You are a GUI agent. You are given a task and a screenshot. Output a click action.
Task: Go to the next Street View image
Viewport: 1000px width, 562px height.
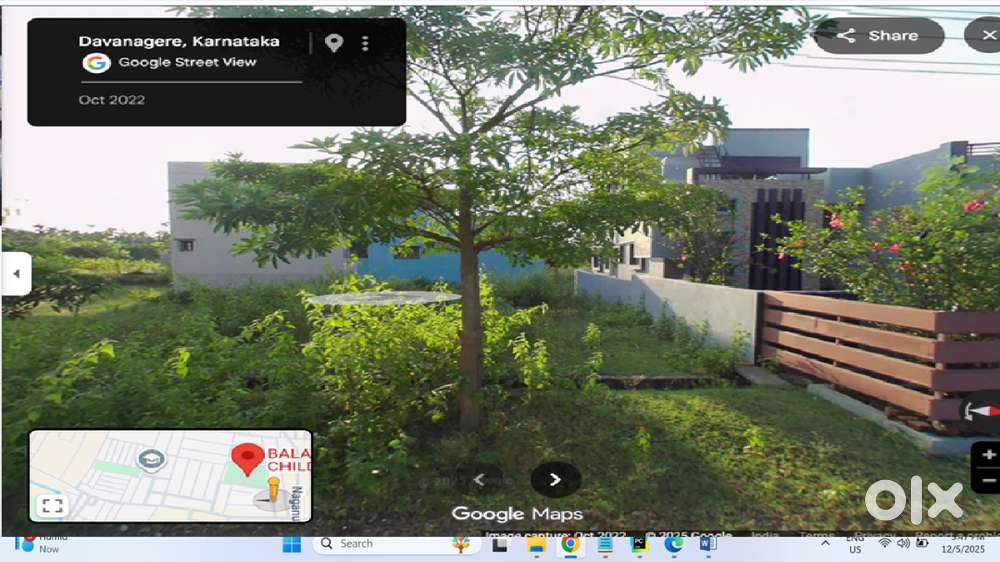click(x=555, y=479)
